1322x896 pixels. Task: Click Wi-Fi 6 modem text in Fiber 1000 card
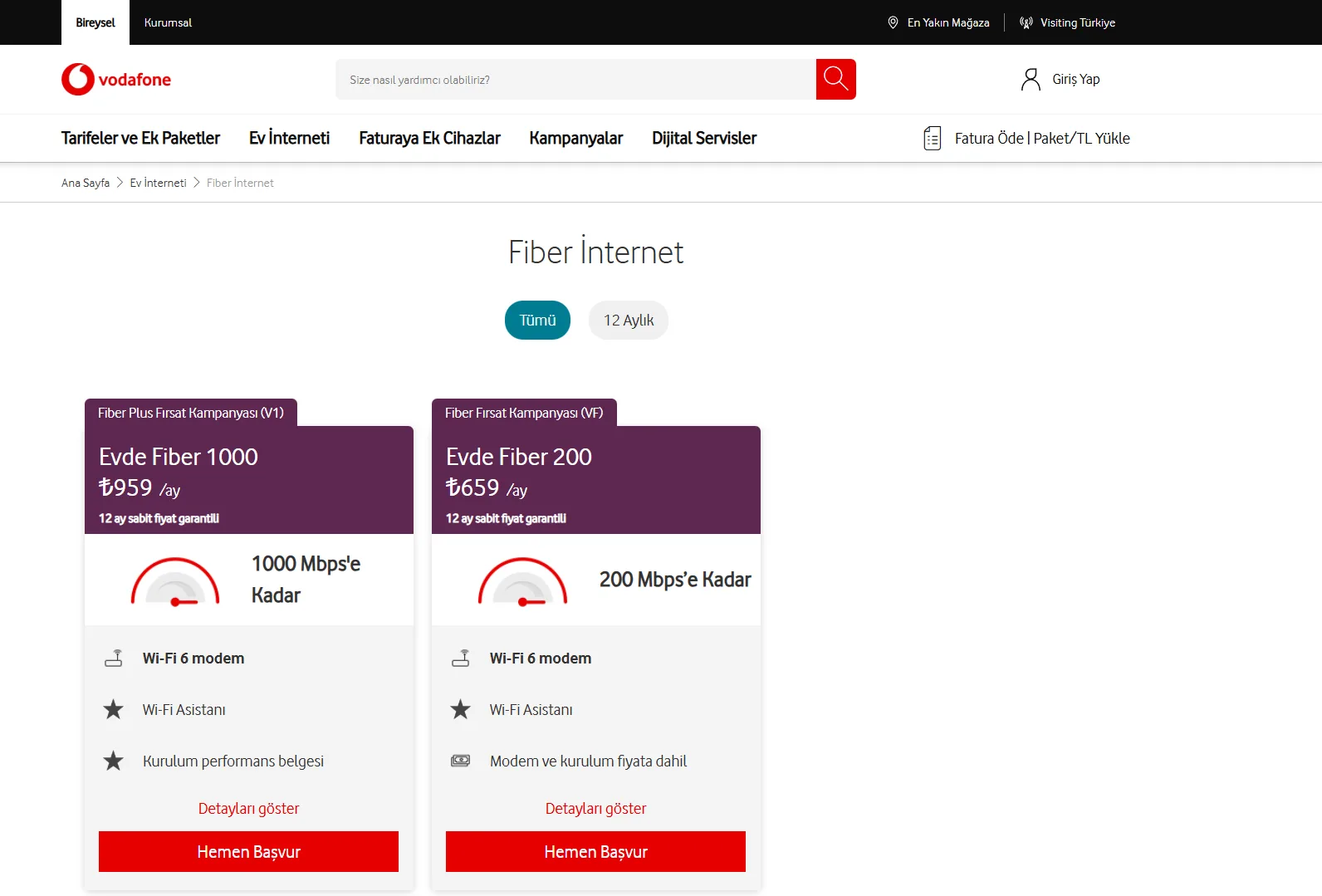point(193,659)
